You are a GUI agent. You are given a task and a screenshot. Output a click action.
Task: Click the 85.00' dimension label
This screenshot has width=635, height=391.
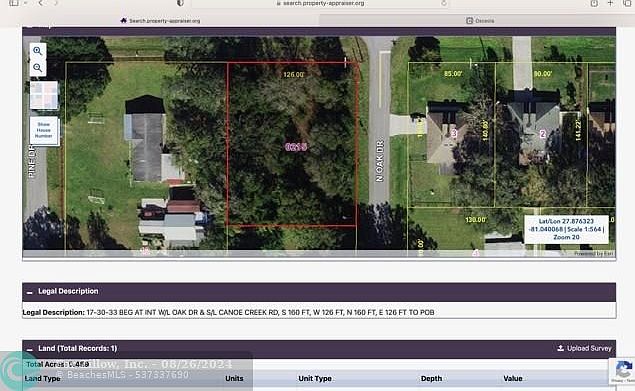click(x=453, y=74)
